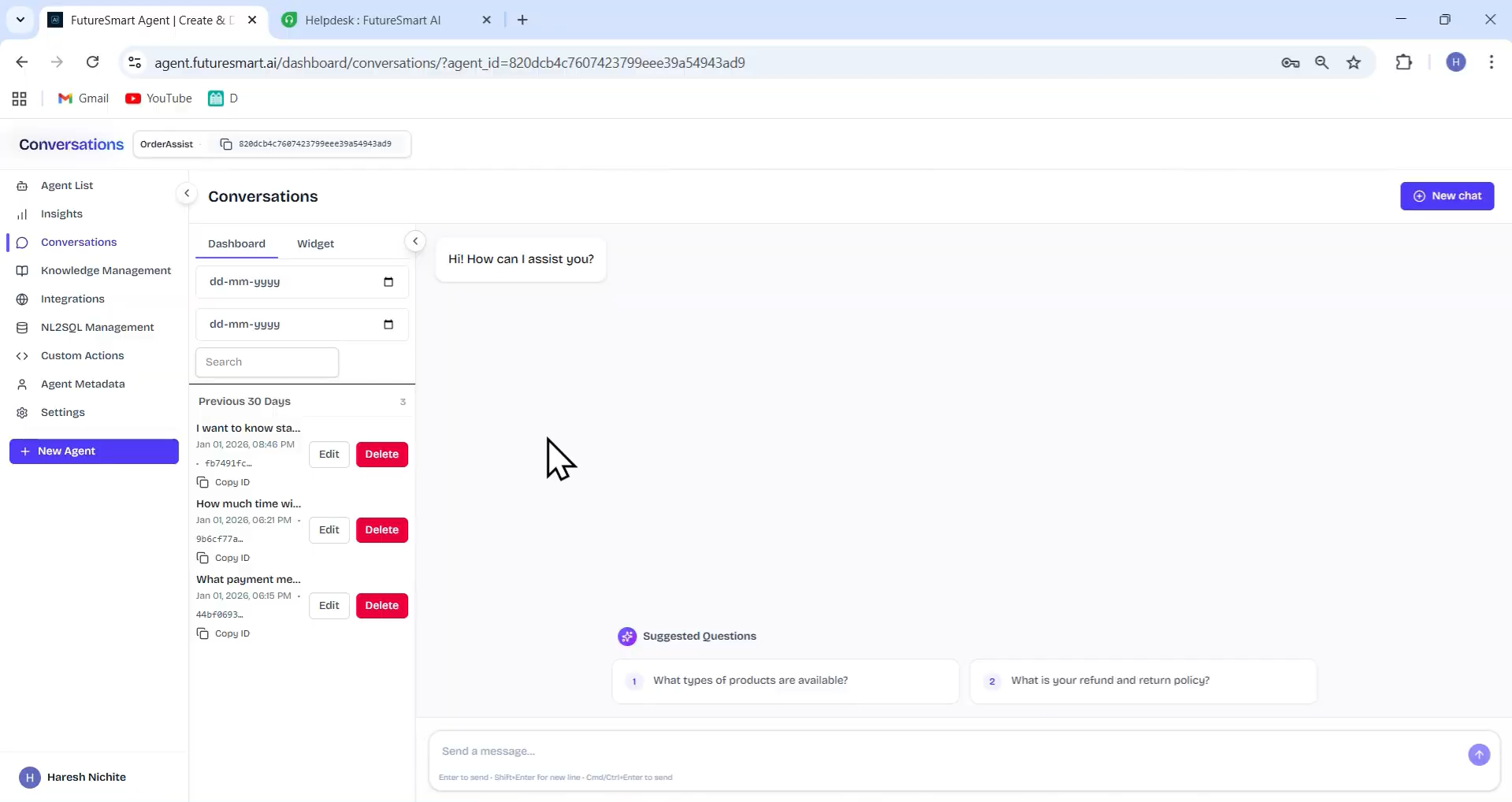This screenshot has width=1512, height=802.
Task: Open the password manager key icon
Action: click(1291, 62)
